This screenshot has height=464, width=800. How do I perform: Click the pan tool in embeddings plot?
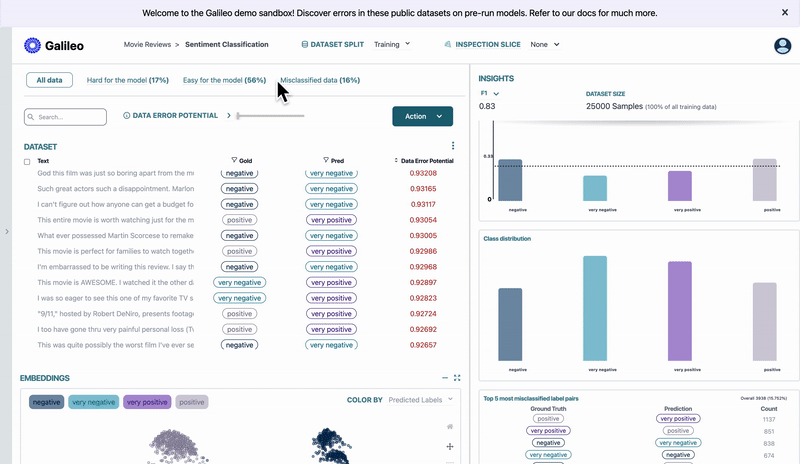tap(450, 446)
